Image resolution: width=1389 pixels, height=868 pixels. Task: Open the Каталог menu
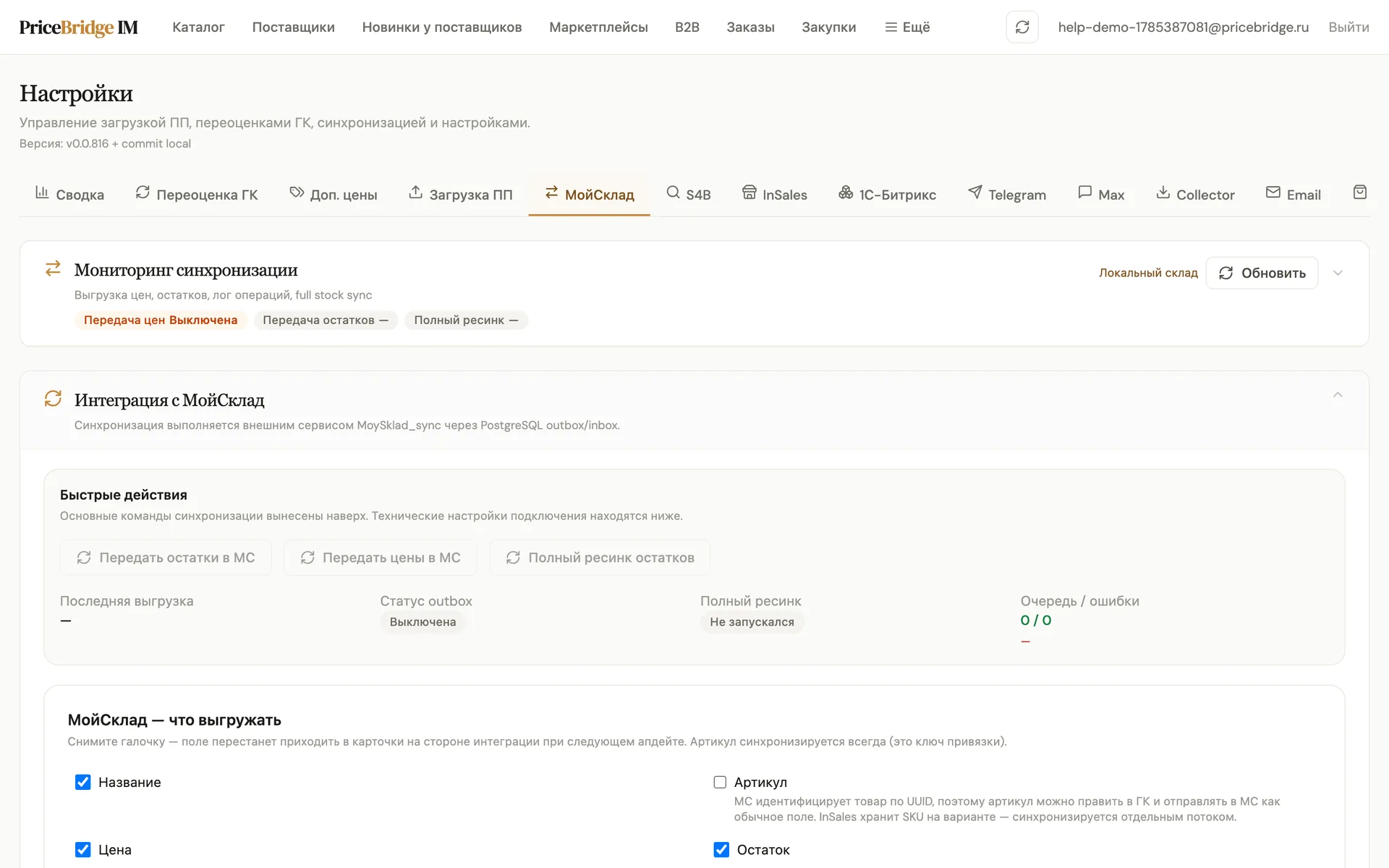pos(198,27)
